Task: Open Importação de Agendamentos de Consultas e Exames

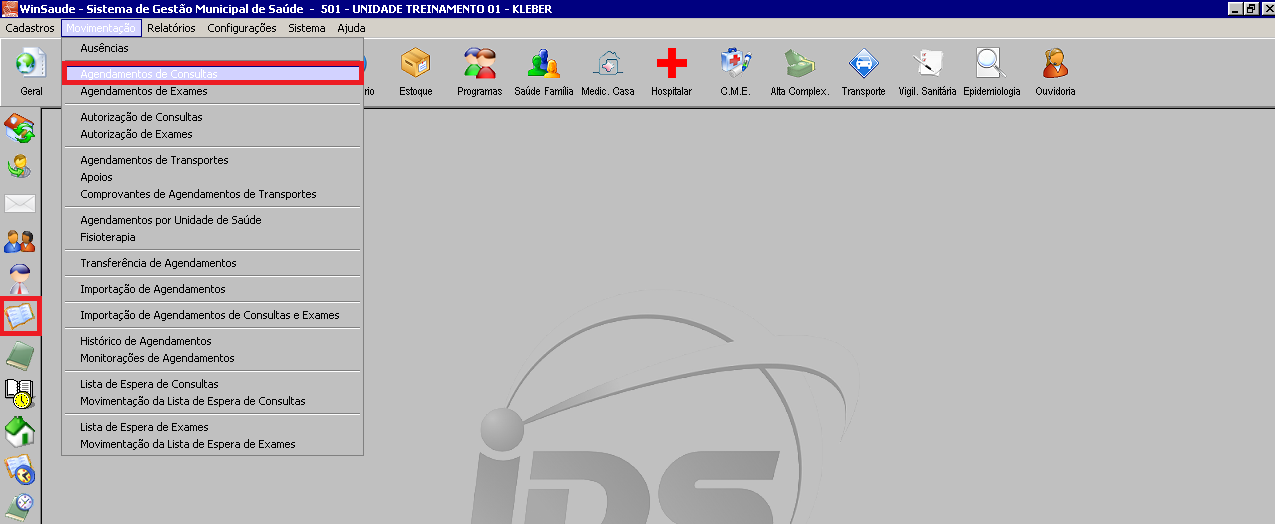Action: (212, 315)
